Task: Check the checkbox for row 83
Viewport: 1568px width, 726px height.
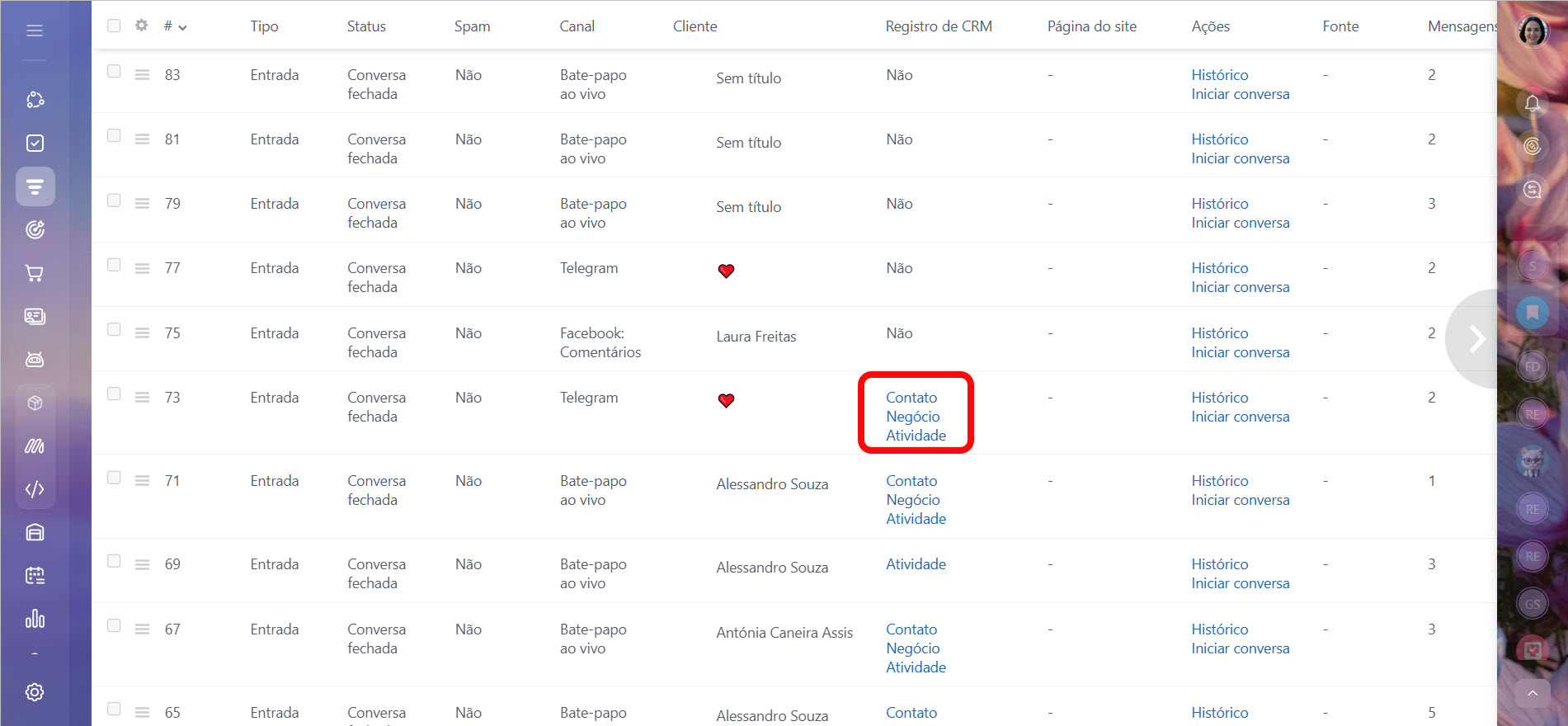Action: [114, 71]
